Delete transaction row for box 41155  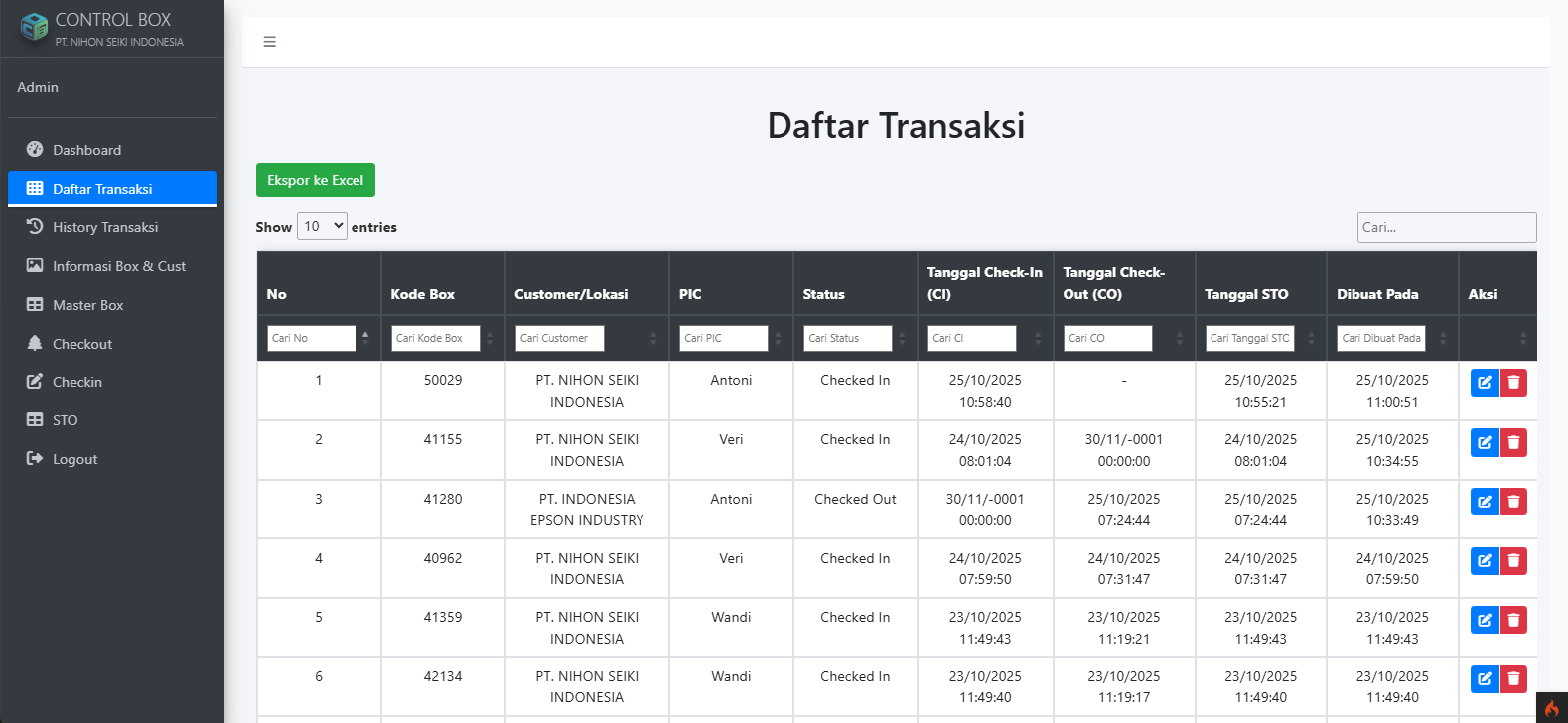[x=1513, y=443]
